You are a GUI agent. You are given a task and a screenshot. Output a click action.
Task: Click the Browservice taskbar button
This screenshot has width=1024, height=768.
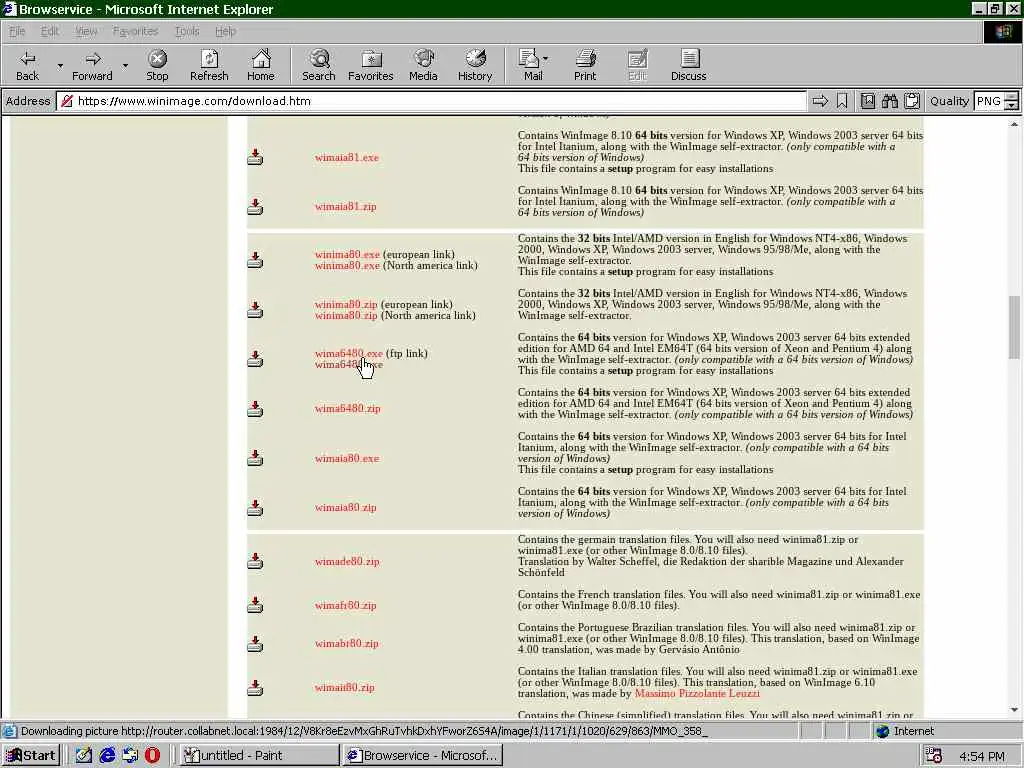click(423, 755)
